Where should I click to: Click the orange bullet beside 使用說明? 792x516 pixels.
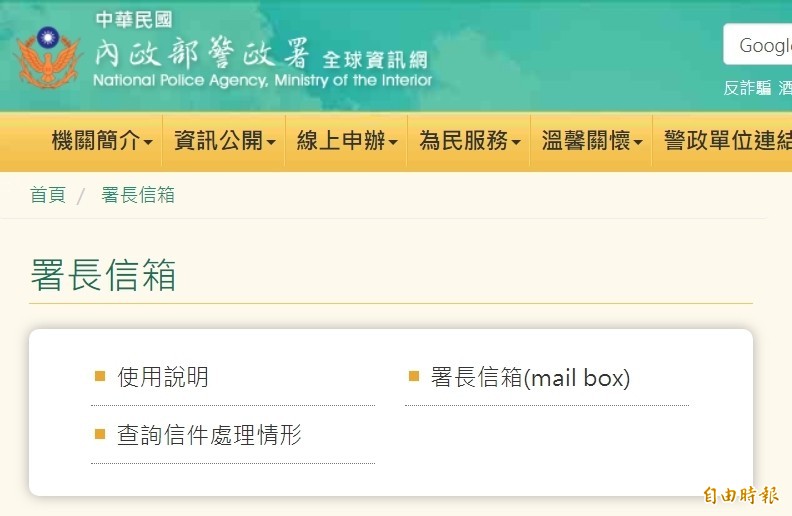[x=100, y=376]
